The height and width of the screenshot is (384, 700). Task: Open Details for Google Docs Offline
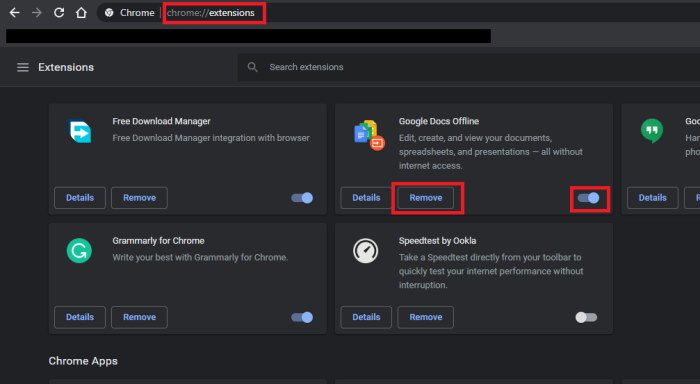tap(366, 198)
